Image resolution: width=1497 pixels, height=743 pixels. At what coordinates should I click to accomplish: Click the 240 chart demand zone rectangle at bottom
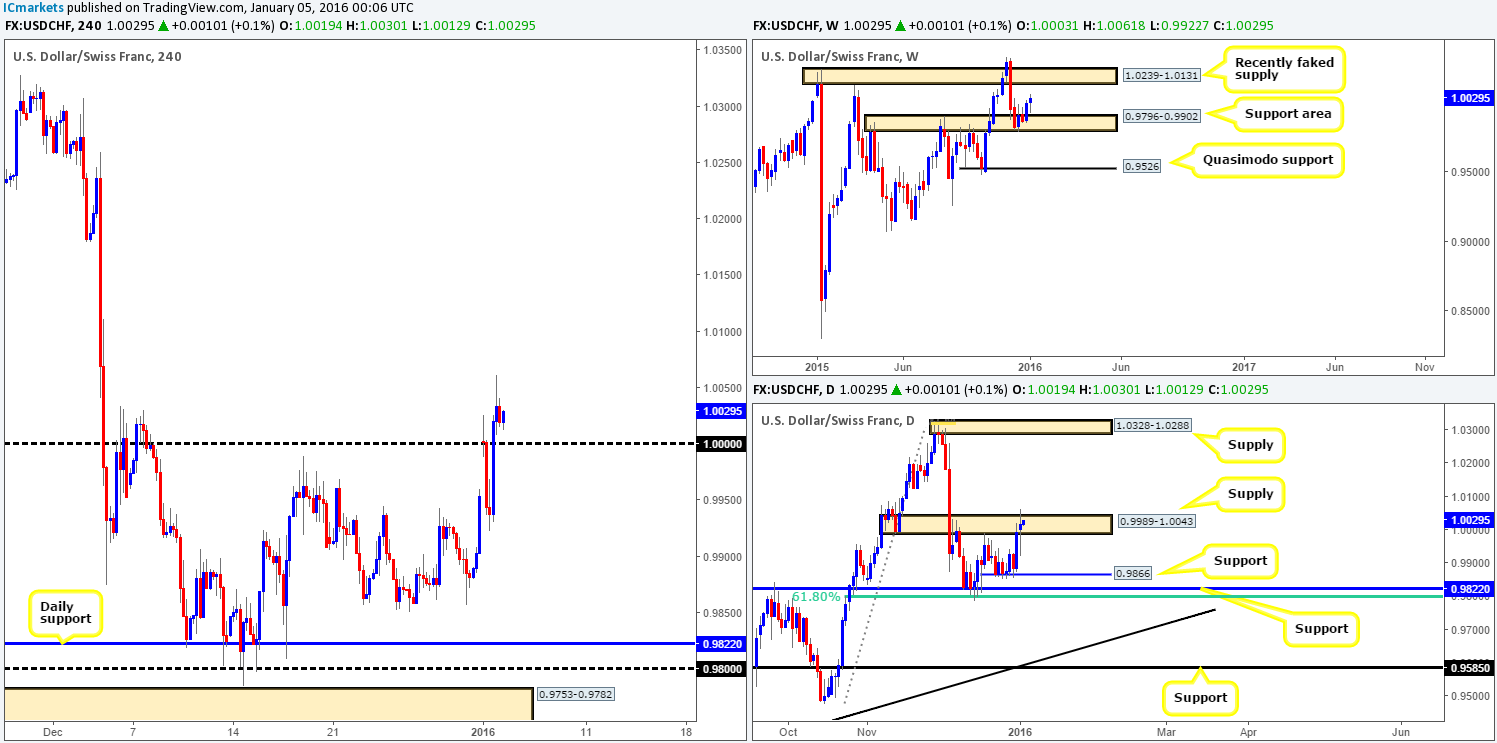pos(267,704)
